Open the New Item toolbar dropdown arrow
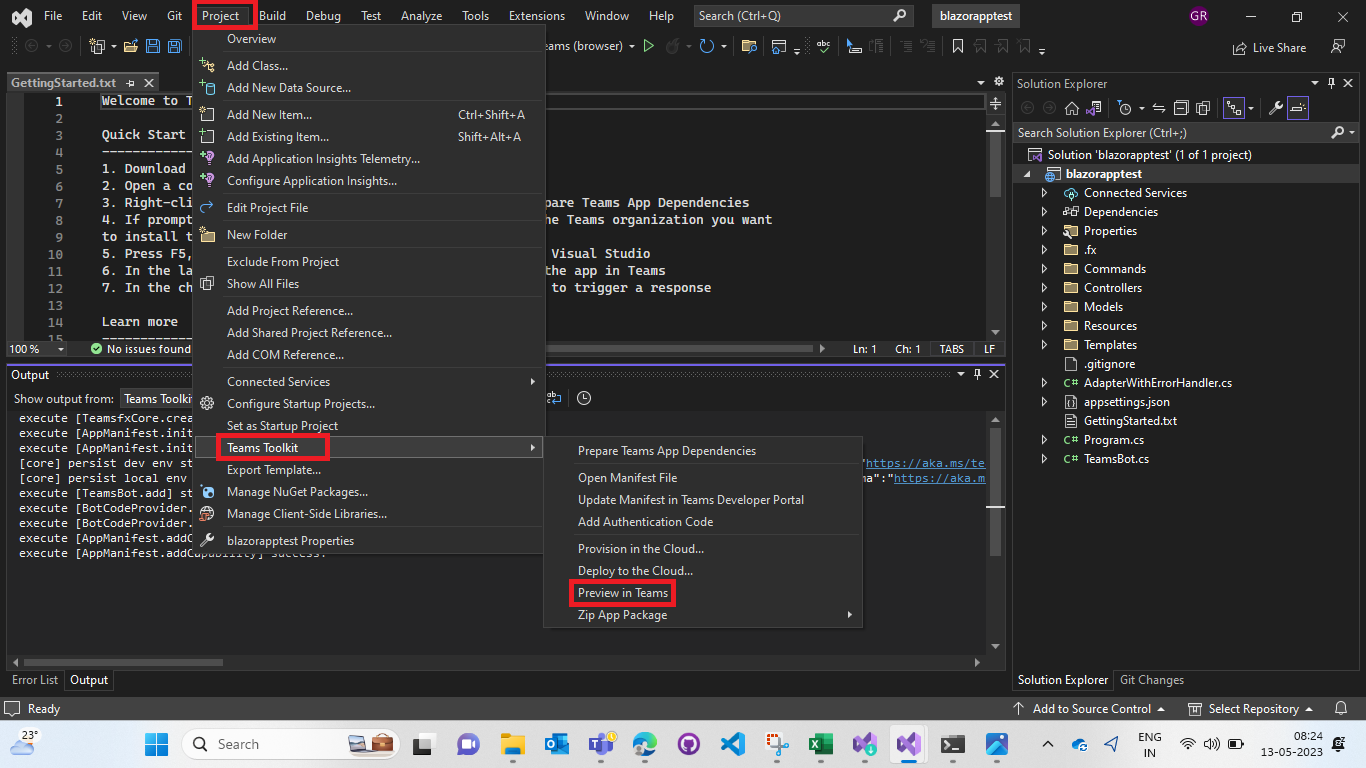Image resolution: width=1366 pixels, height=768 pixels. coord(112,47)
